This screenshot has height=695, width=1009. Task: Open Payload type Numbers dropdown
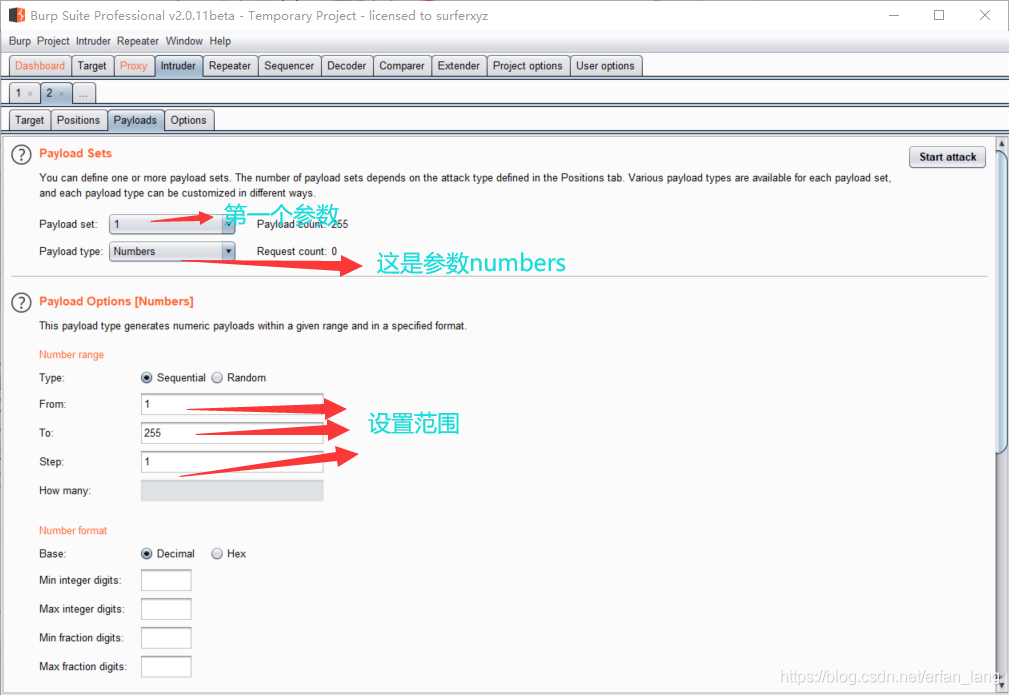[x=172, y=251]
